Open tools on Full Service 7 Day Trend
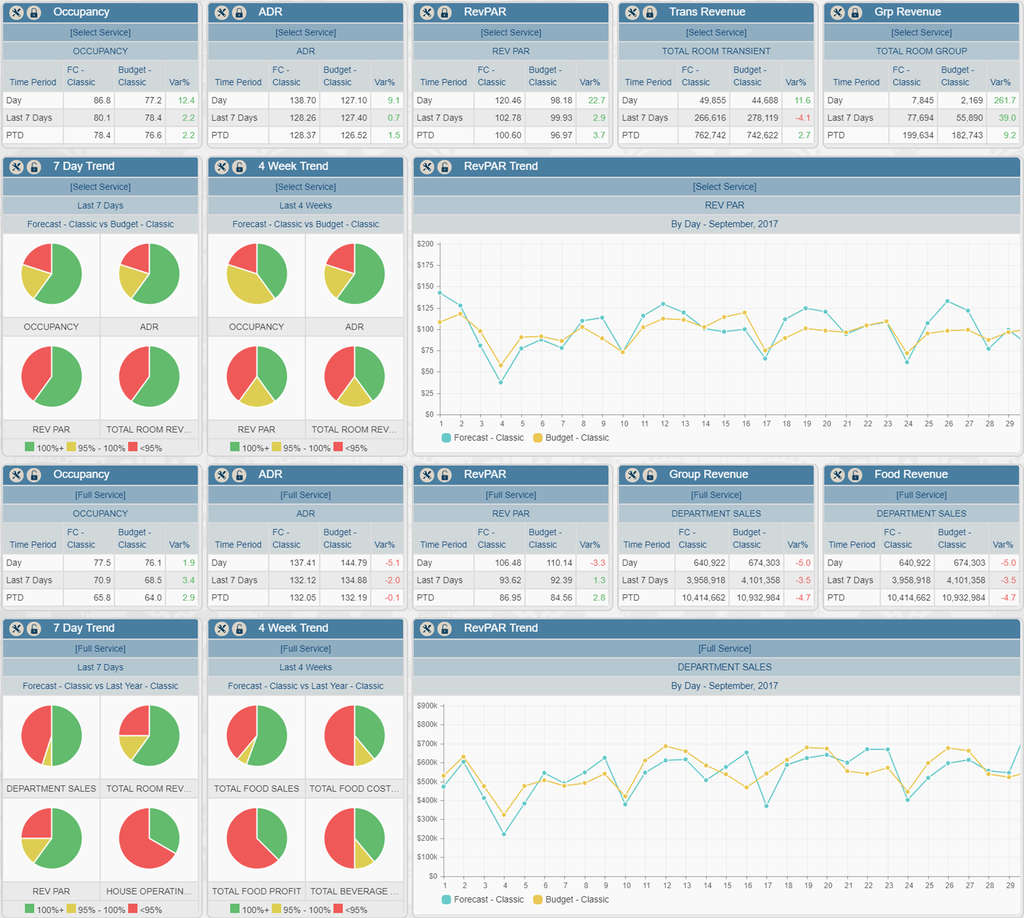 (x=16, y=628)
